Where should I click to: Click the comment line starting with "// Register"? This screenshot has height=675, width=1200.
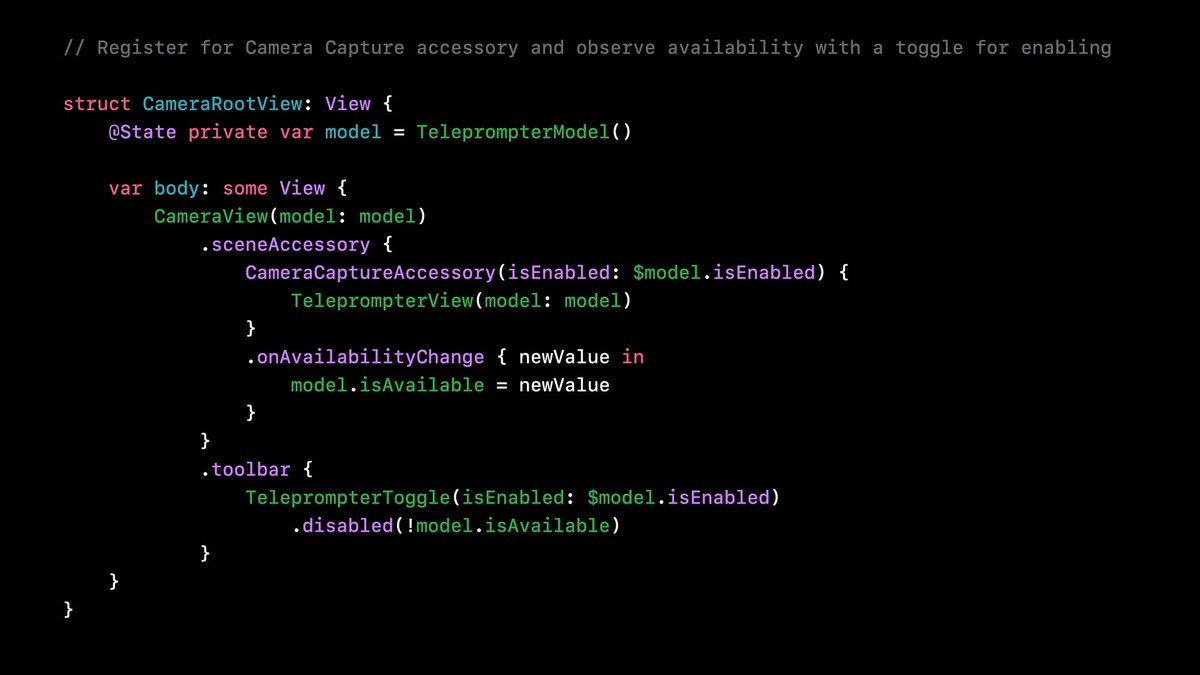tap(587, 48)
